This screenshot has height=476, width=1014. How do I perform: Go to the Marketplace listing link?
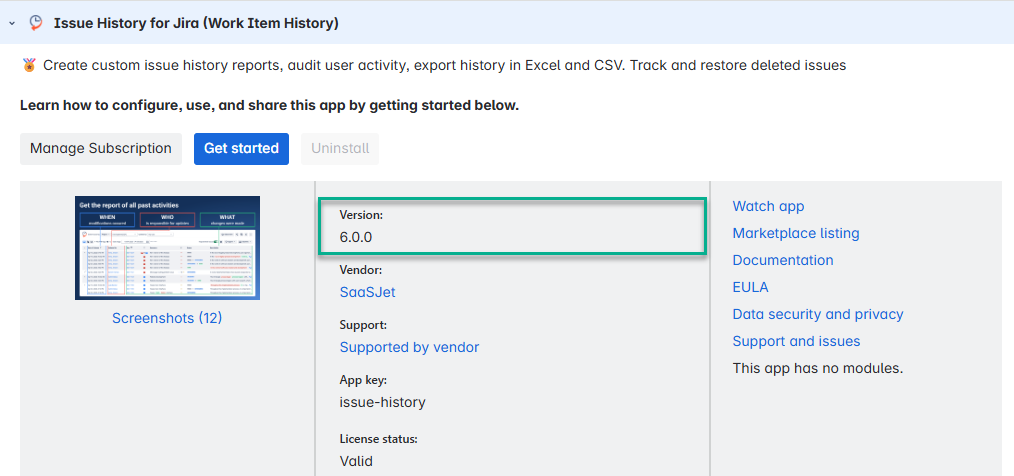point(795,233)
